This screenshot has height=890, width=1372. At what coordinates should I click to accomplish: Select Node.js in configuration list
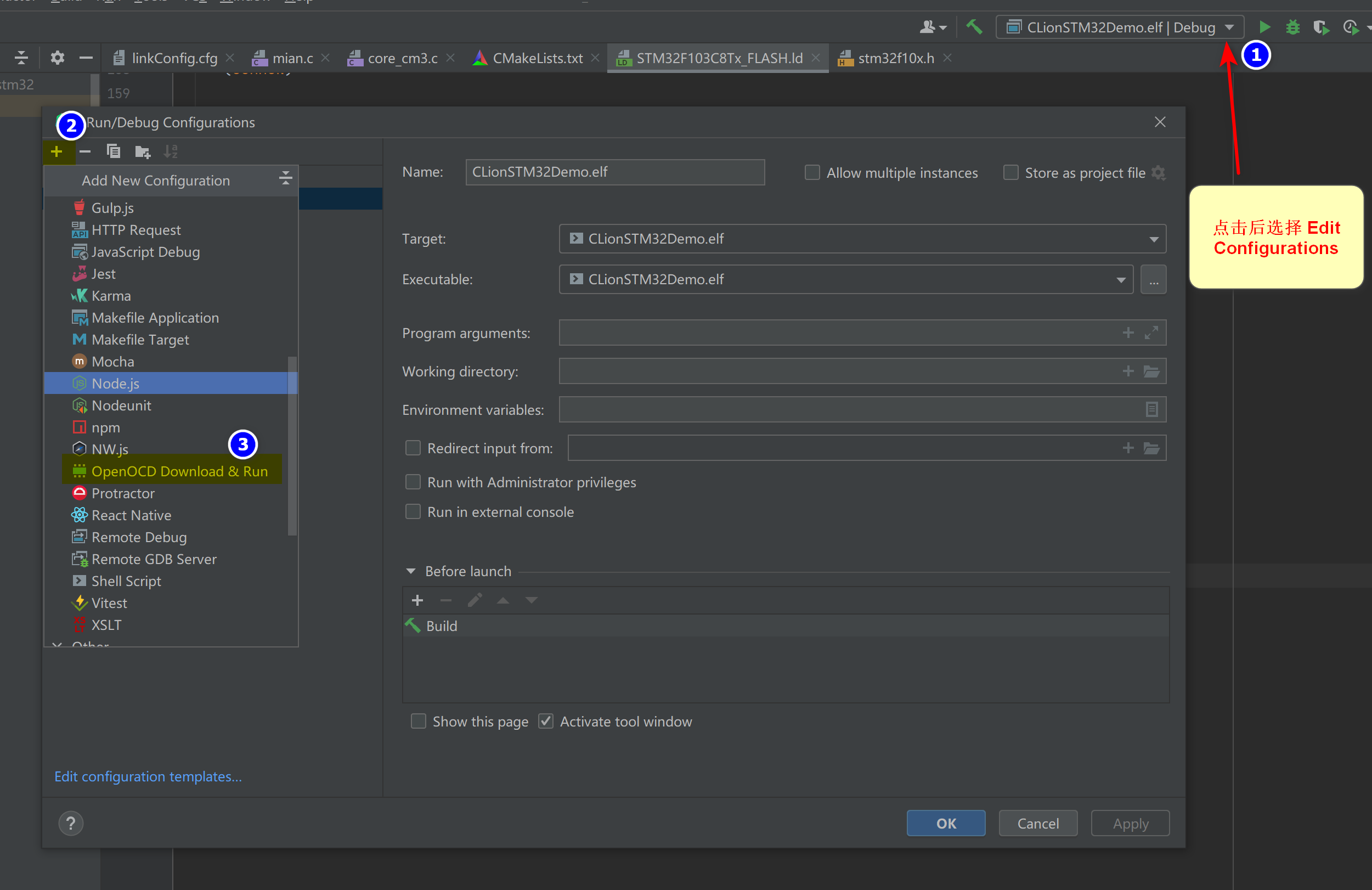tap(171, 384)
